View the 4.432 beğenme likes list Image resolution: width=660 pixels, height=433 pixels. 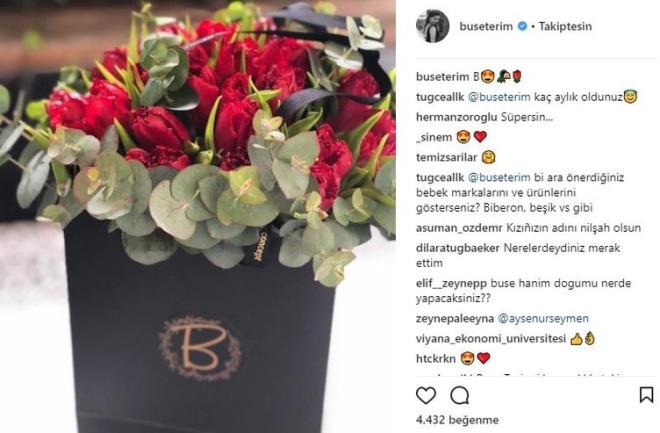point(457,420)
